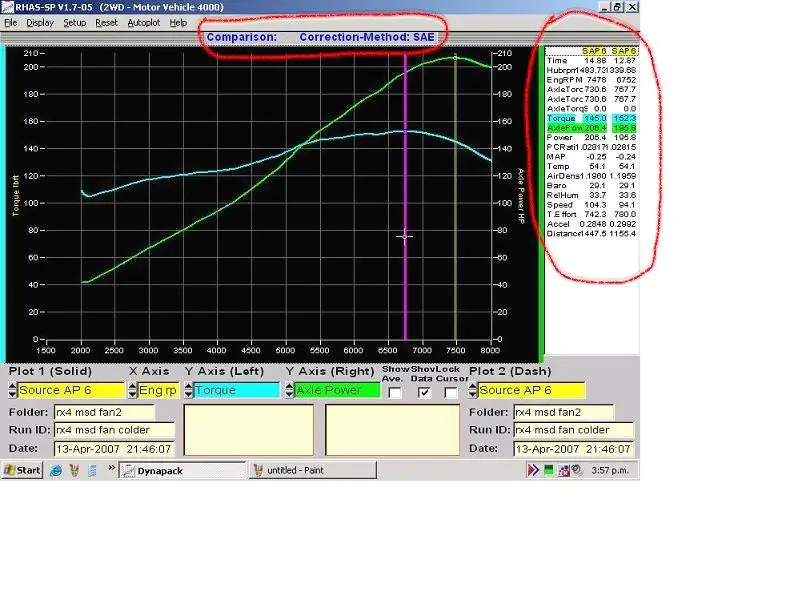Click the X Axis stepper arrows
The height and width of the screenshot is (608, 810).
pos(132,390)
